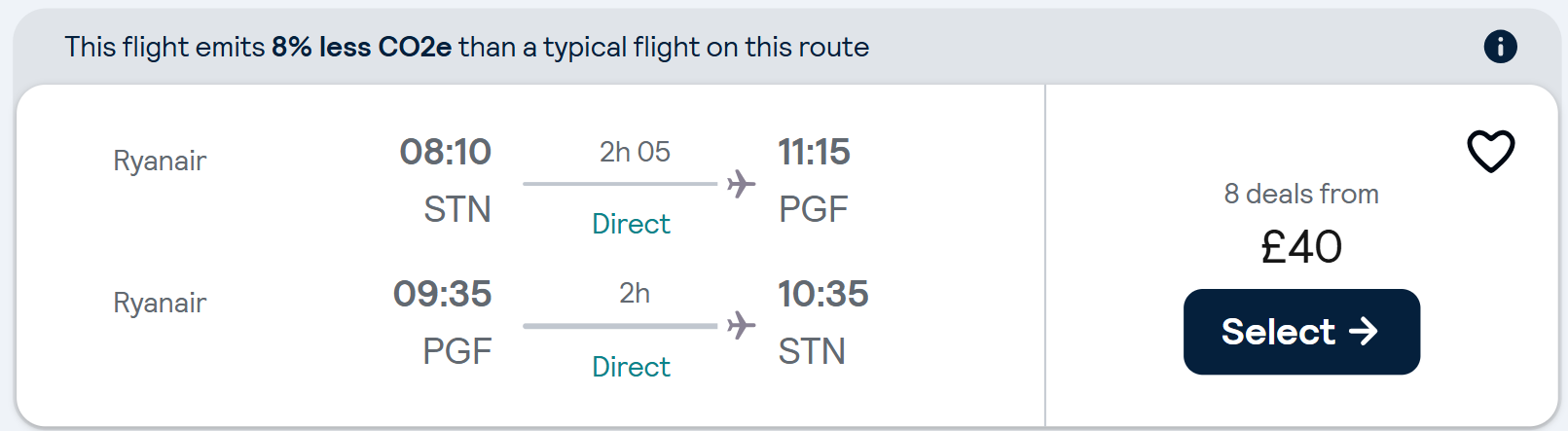This screenshot has height=431, width=1568.
Task: Click the 8% less CO2e banner text
Action: 361,47
